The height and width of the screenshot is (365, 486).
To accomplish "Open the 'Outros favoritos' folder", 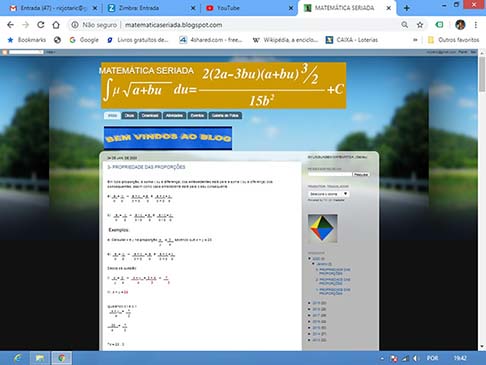I will point(453,40).
